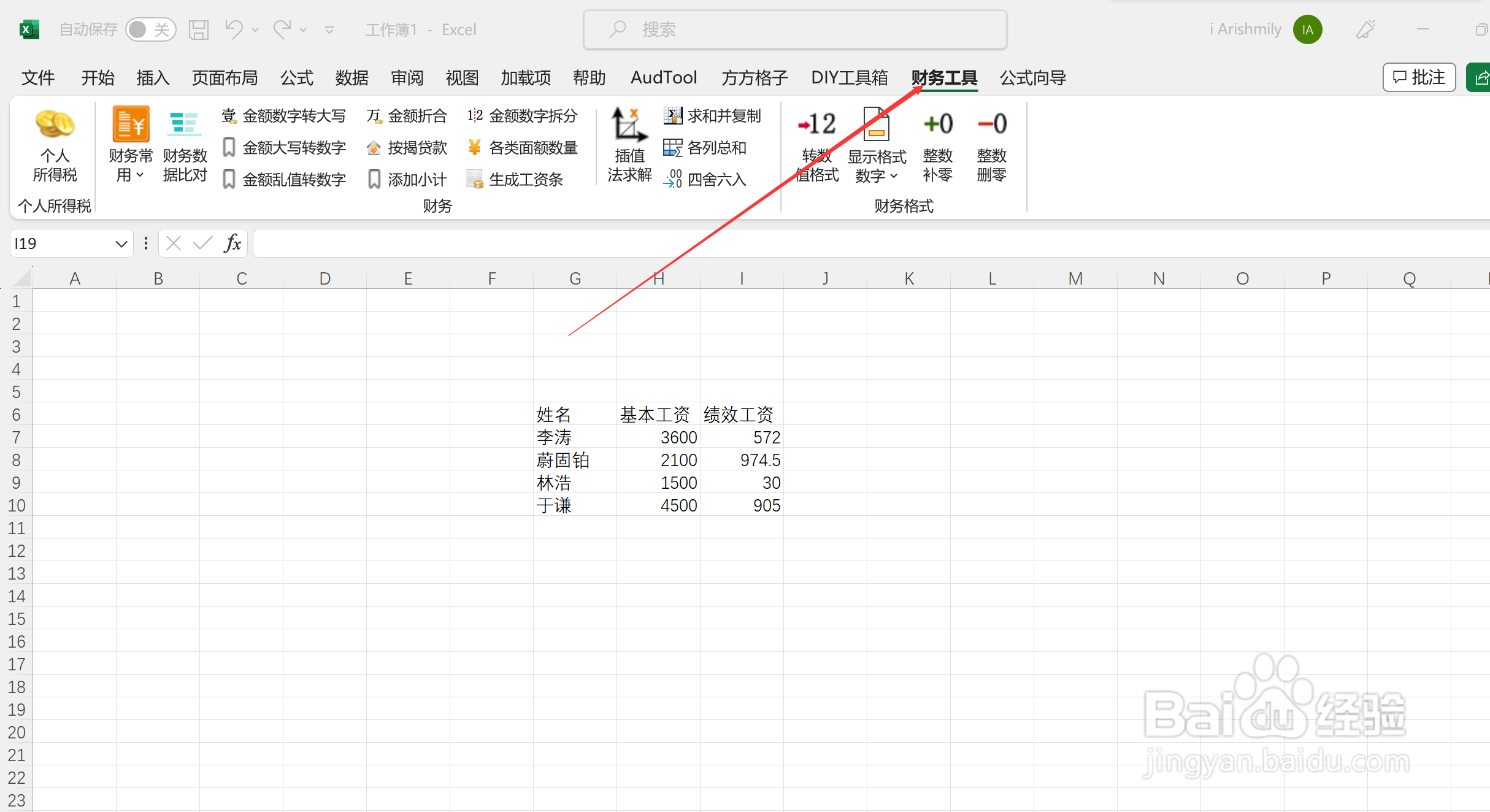This screenshot has height=812, width=1490.
Task: Switch to the 视图 tab
Action: point(462,78)
